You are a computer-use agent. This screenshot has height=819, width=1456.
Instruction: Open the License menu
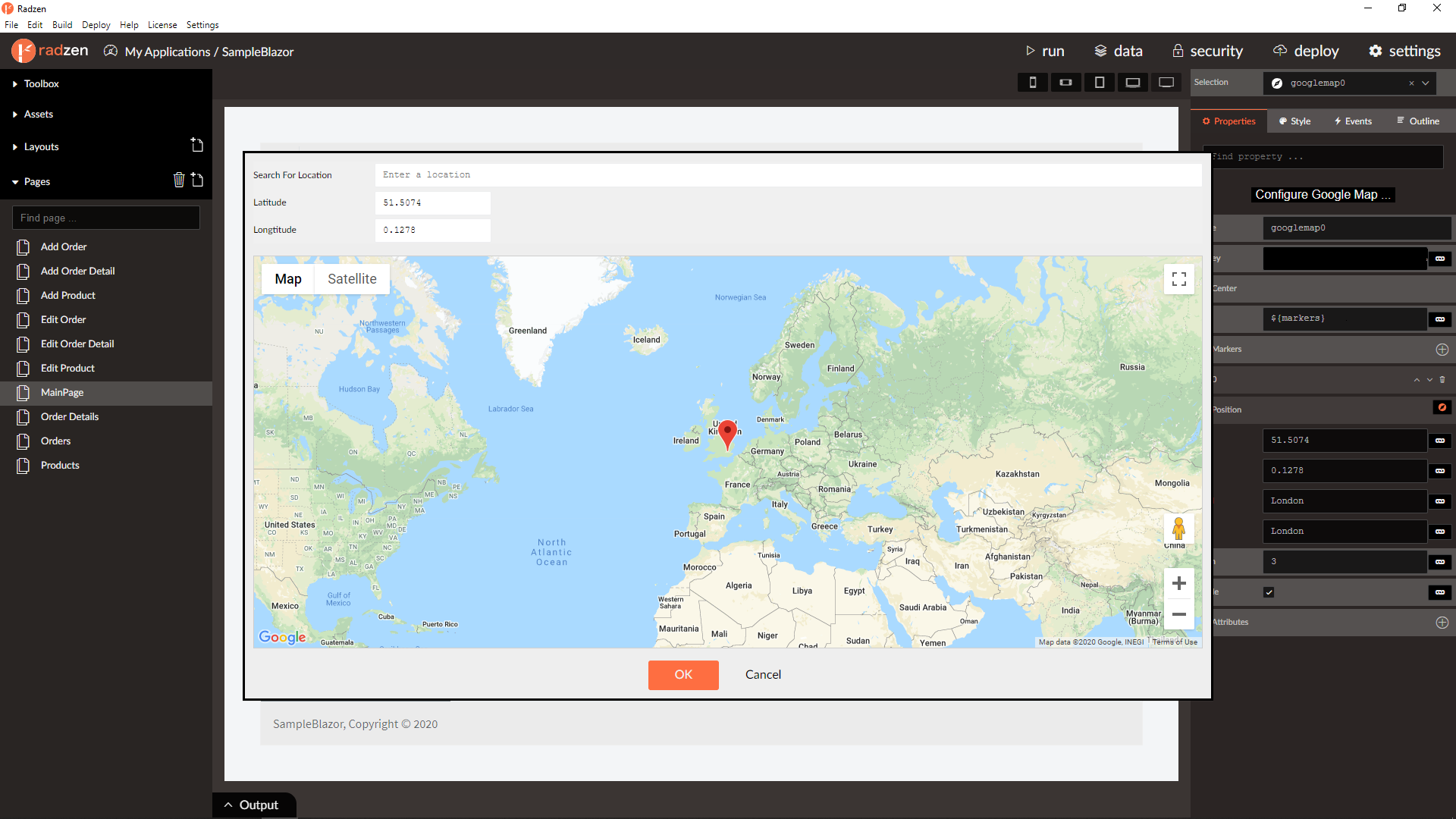point(162,25)
